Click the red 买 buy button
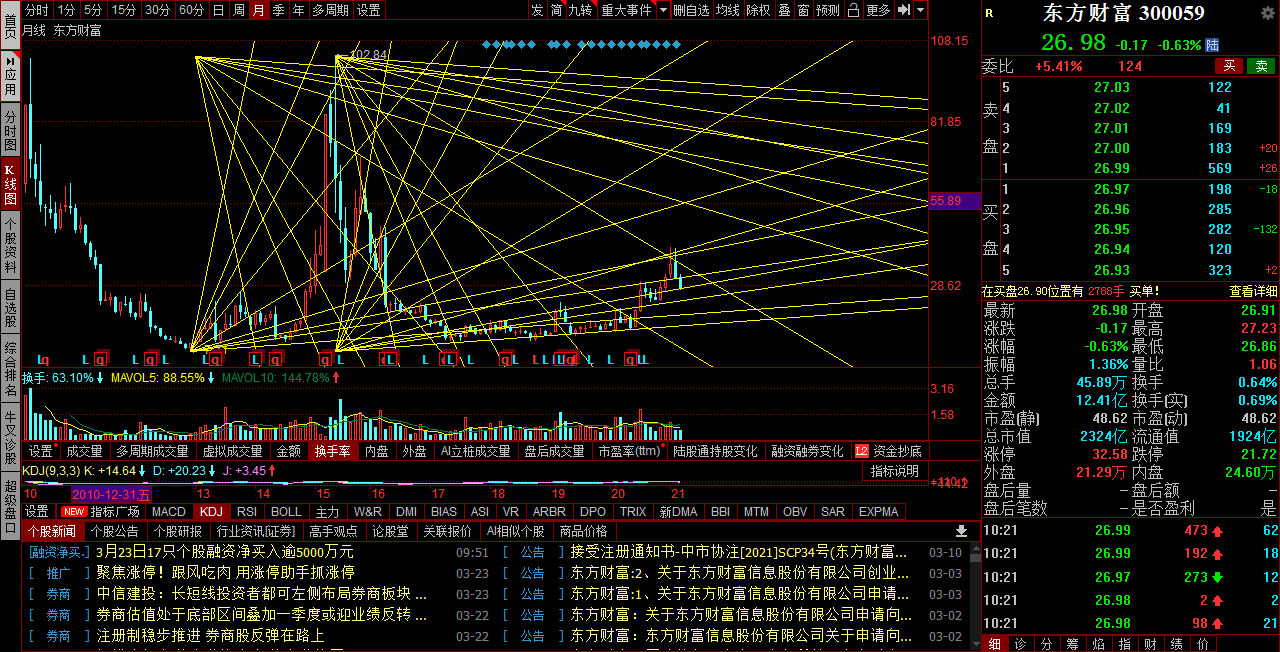Viewport: 1280px width, 652px height. [1229, 66]
